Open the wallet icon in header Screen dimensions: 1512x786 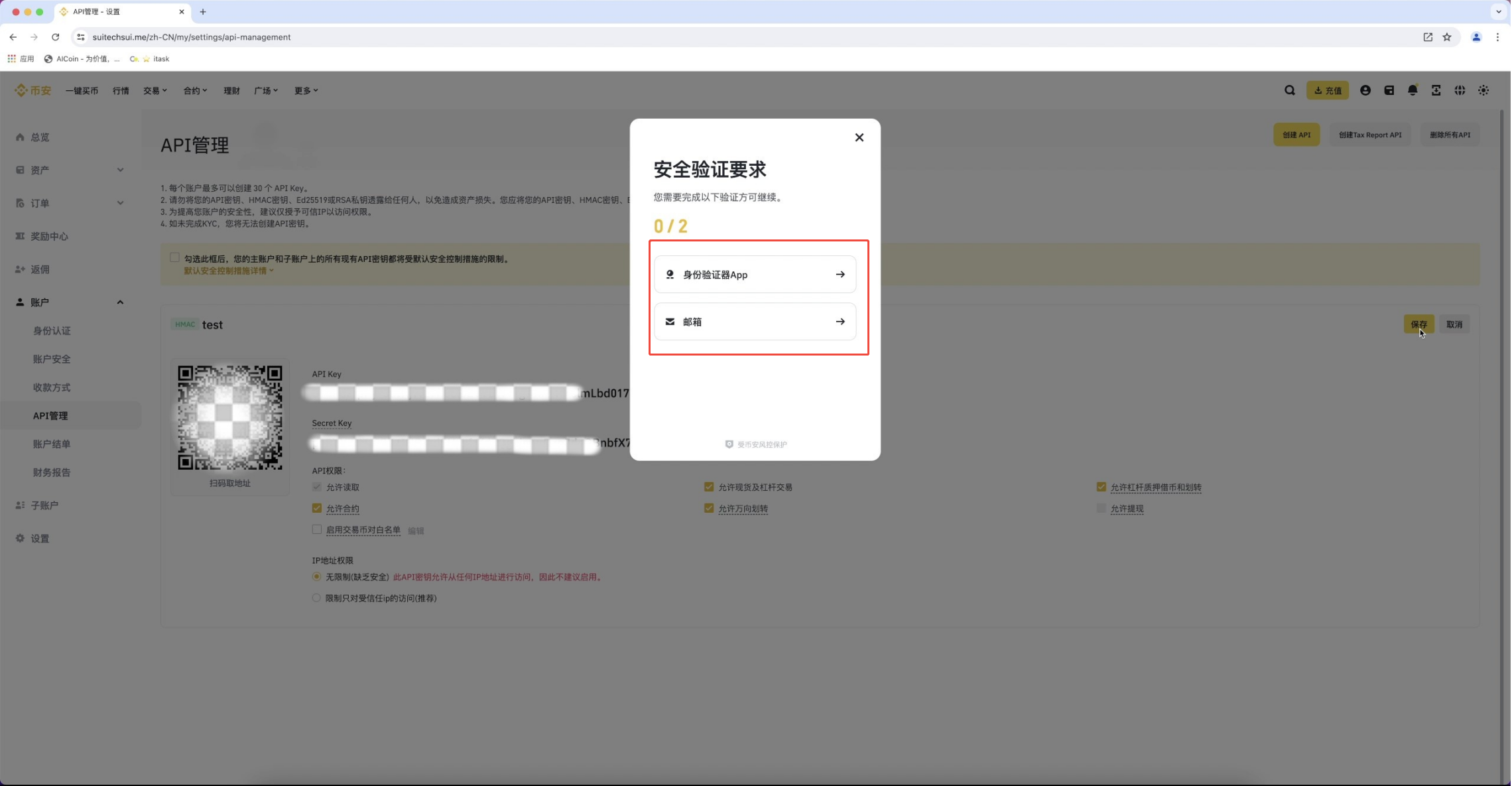[1389, 90]
